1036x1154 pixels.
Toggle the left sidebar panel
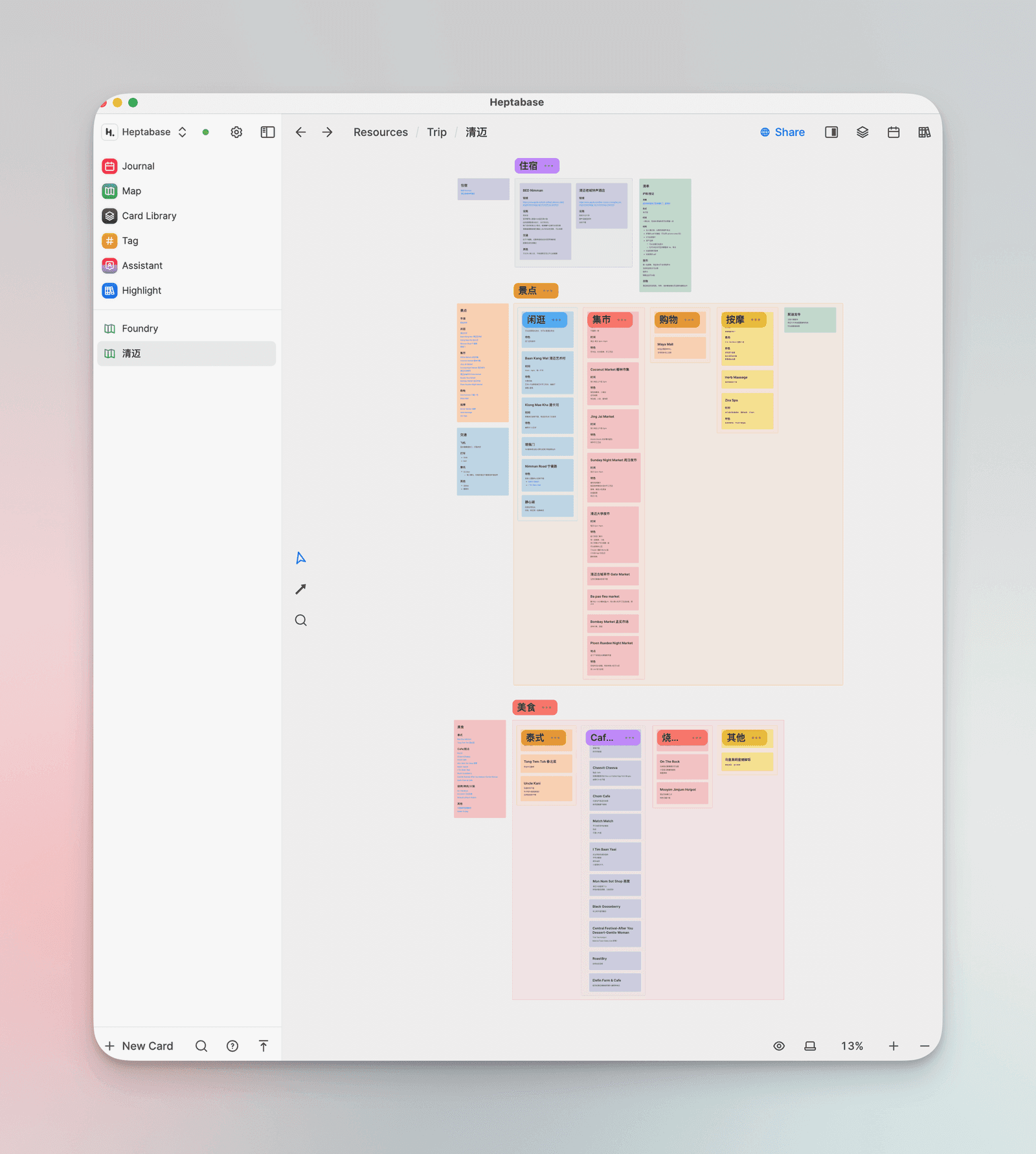(x=267, y=132)
